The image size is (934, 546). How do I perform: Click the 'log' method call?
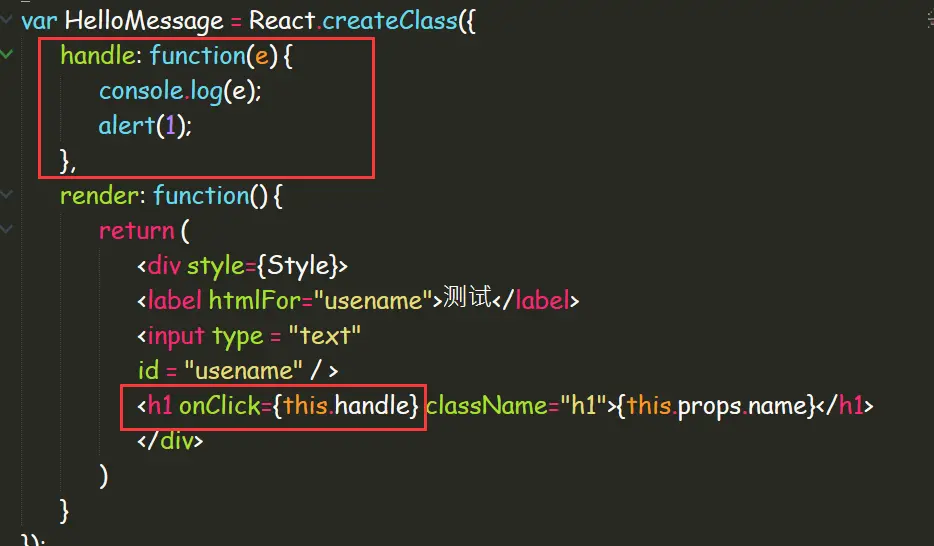tap(206, 92)
